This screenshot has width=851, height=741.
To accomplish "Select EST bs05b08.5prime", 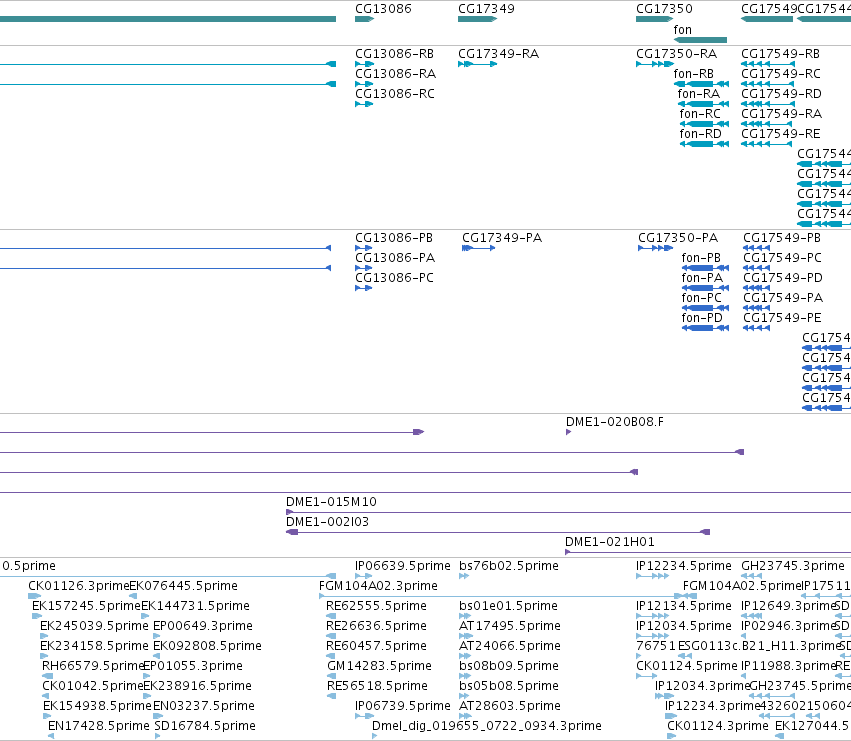I will pos(509,686).
